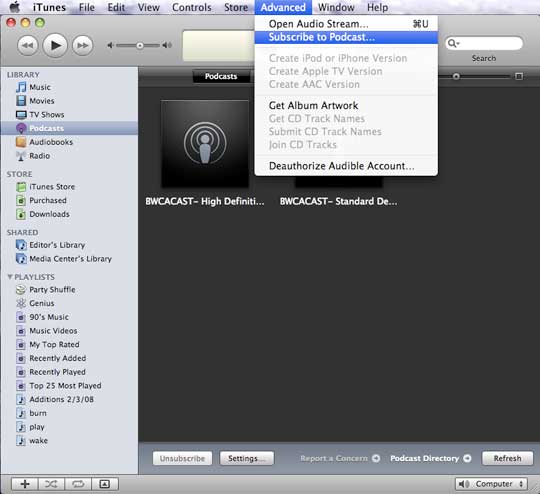Open the iTunes application menu
The height and width of the screenshot is (494, 540).
pos(49,7)
